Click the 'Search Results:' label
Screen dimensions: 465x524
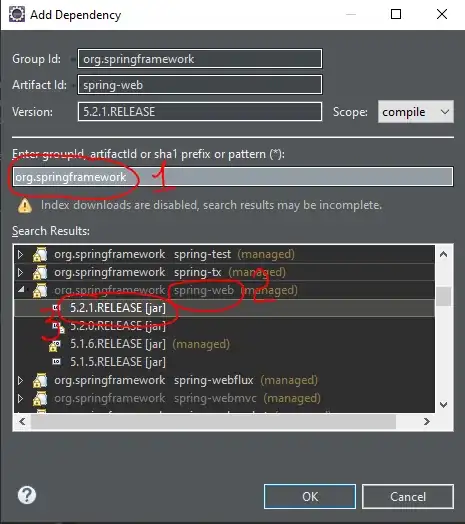pyautogui.click(x=51, y=231)
